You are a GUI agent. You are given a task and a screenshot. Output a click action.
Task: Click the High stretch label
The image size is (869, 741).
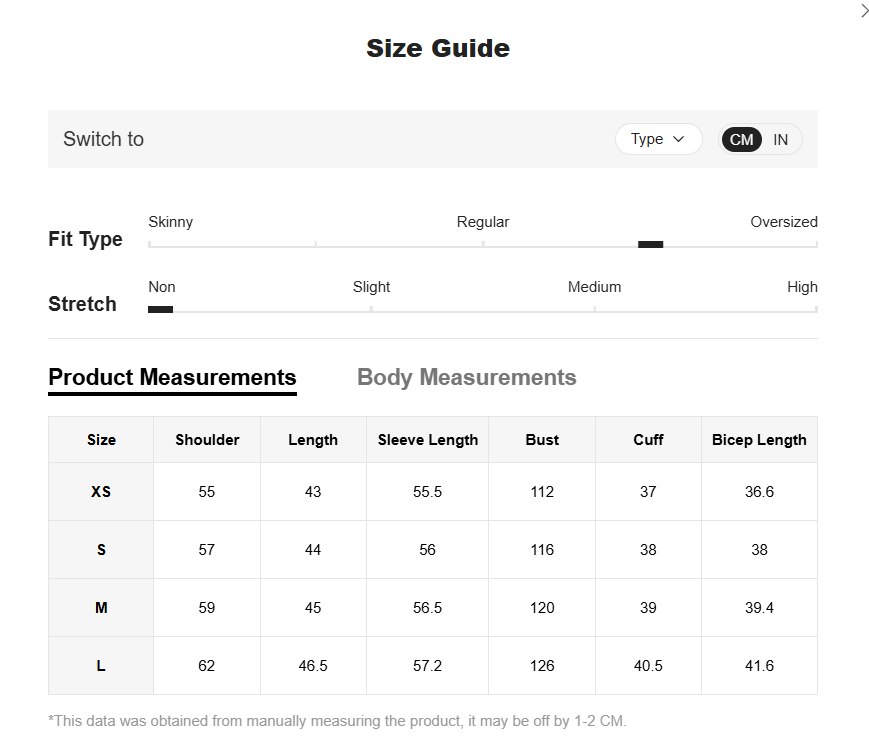tap(802, 287)
